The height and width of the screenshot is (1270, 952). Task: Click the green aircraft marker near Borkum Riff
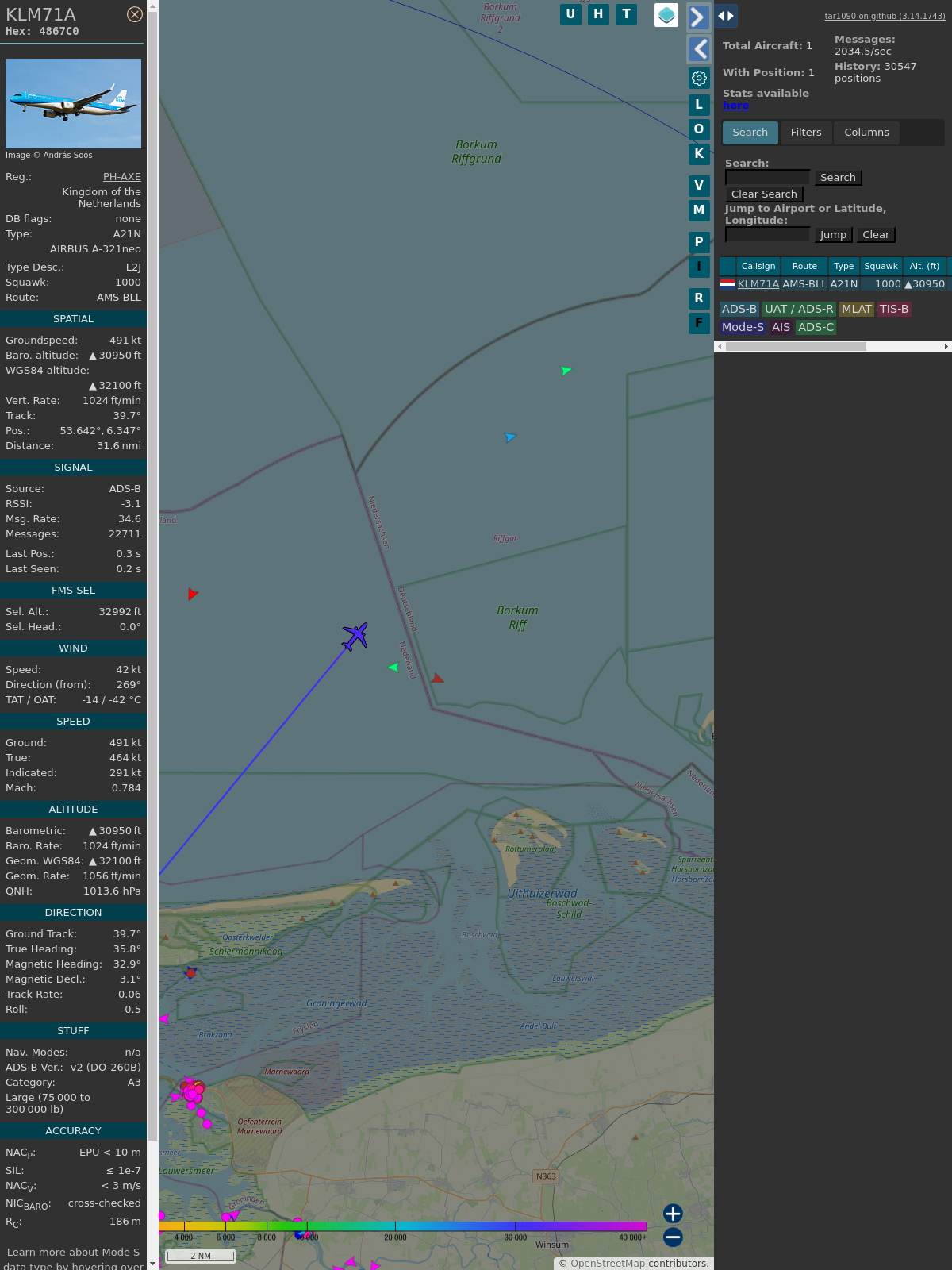point(393,668)
